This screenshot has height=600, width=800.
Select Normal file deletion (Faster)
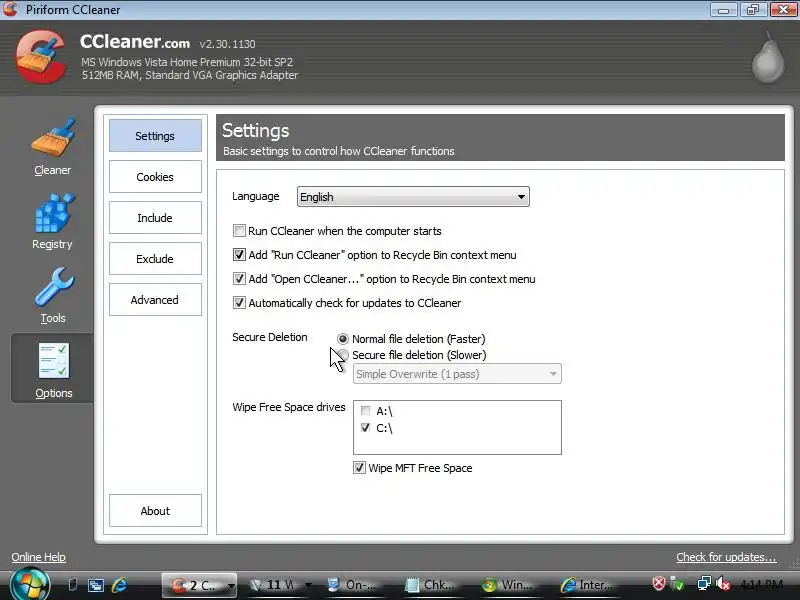click(343, 339)
